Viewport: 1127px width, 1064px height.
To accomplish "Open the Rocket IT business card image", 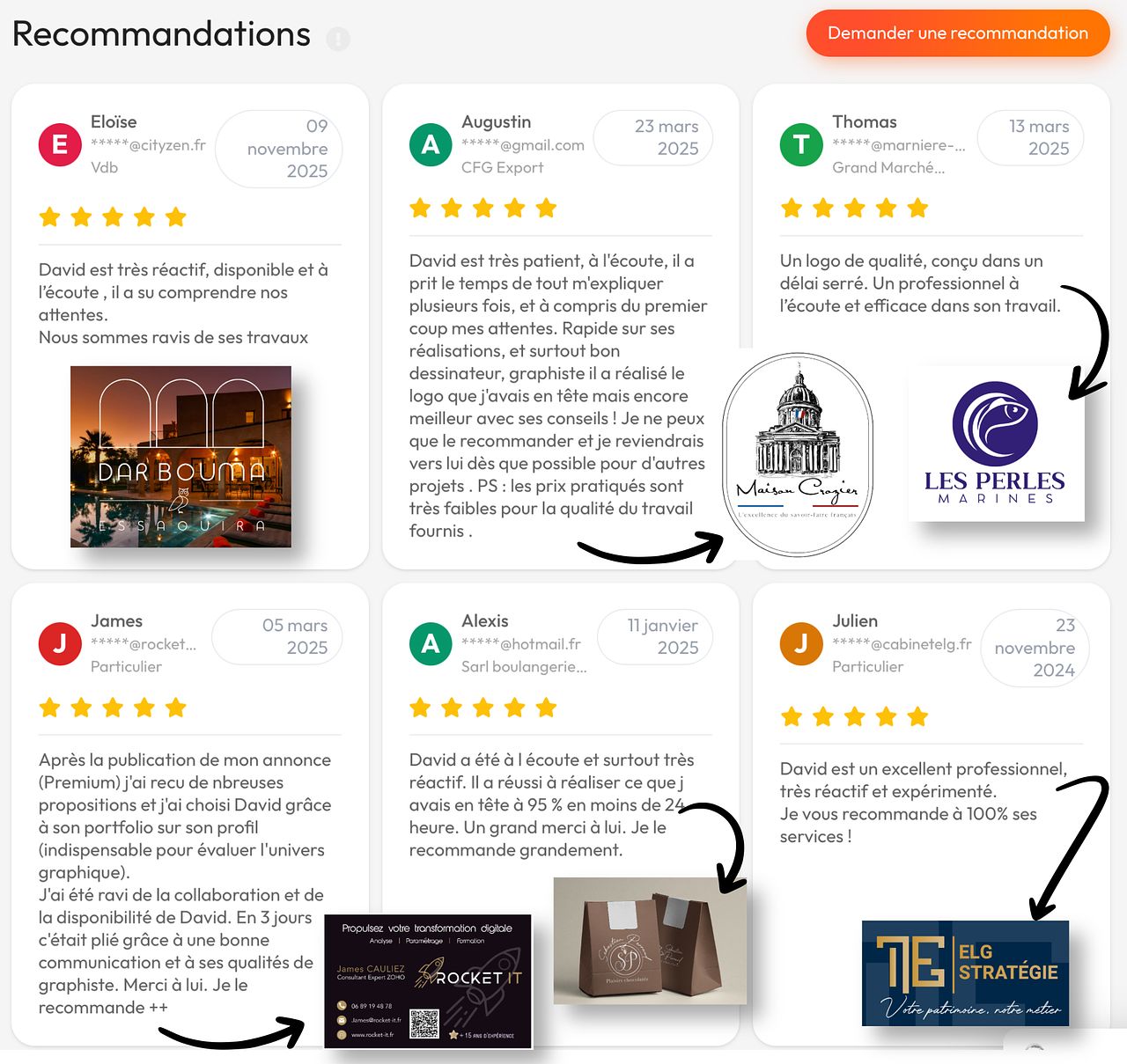I will [x=428, y=981].
